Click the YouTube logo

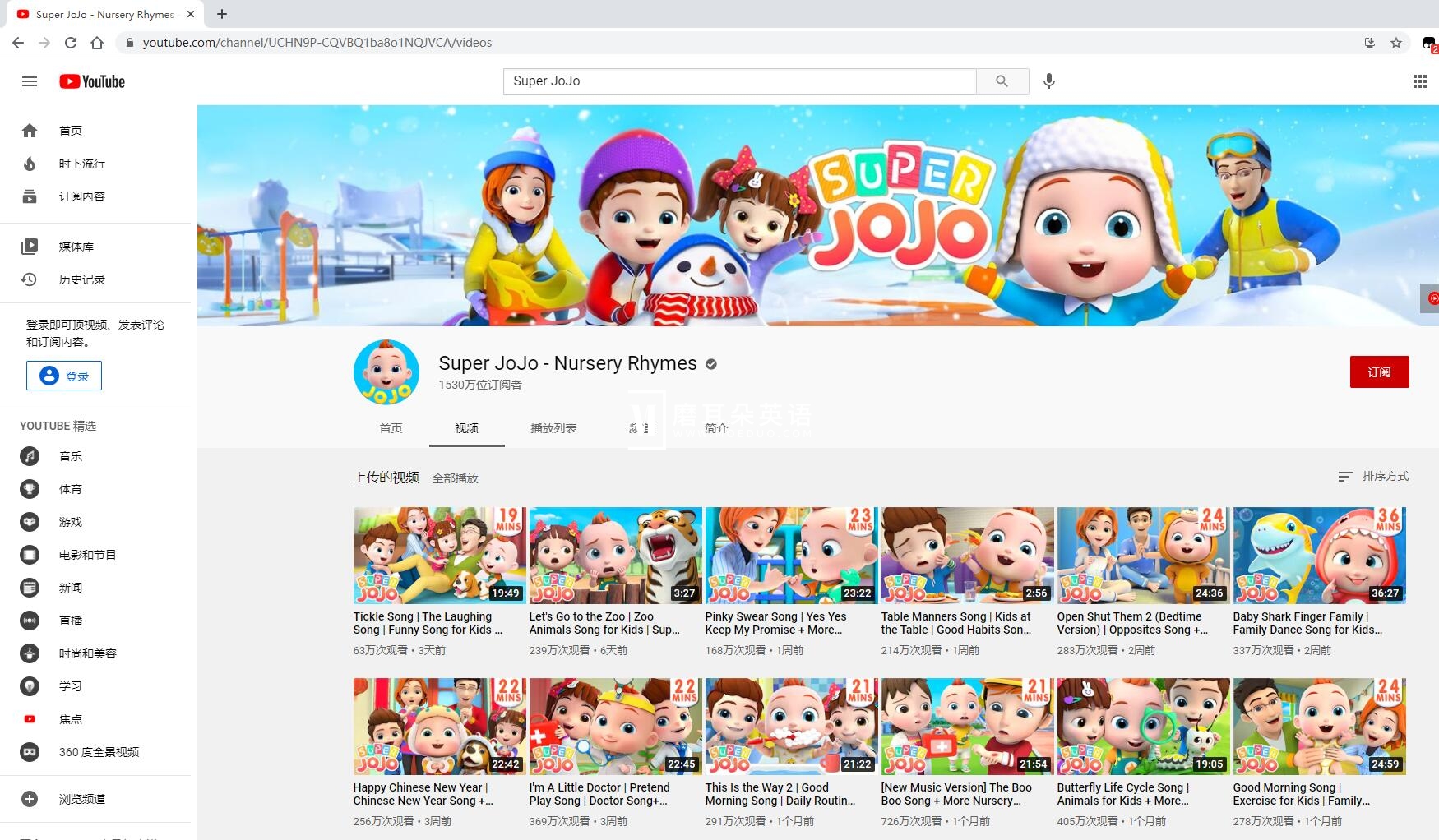click(x=92, y=81)
